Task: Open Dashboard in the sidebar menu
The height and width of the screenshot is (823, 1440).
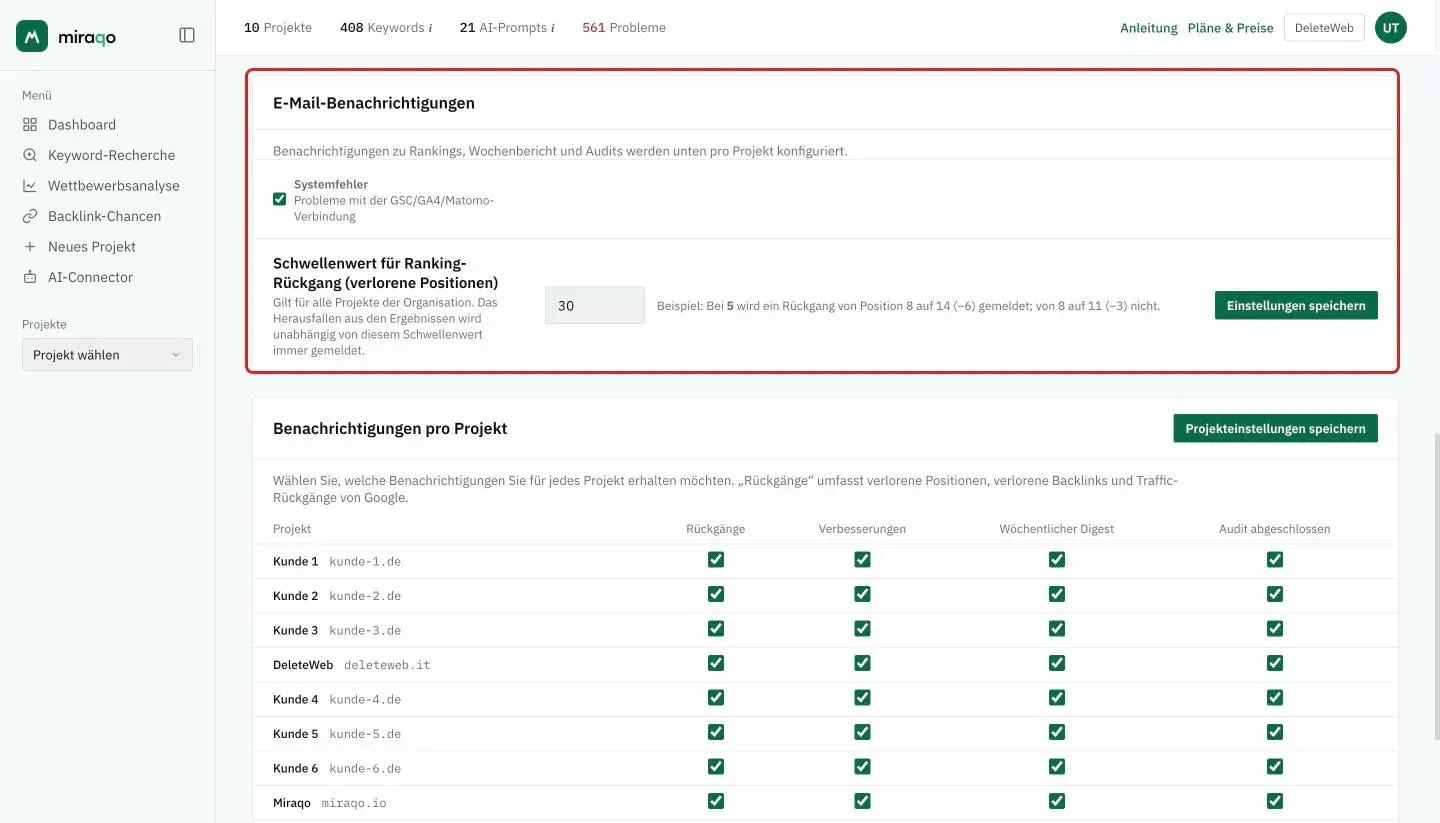Action: [82, 125]
